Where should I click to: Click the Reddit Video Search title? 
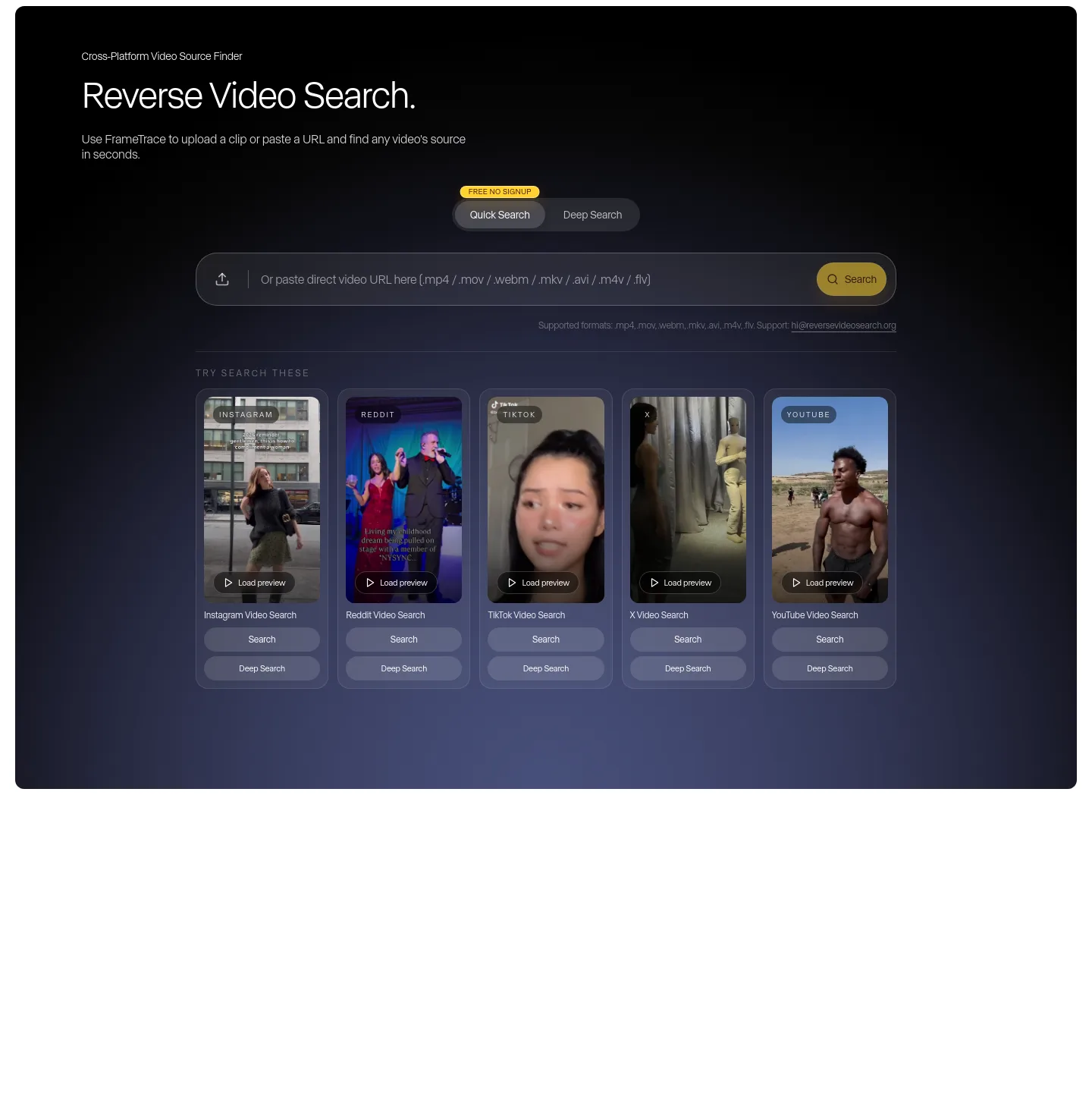click(385, 615)
